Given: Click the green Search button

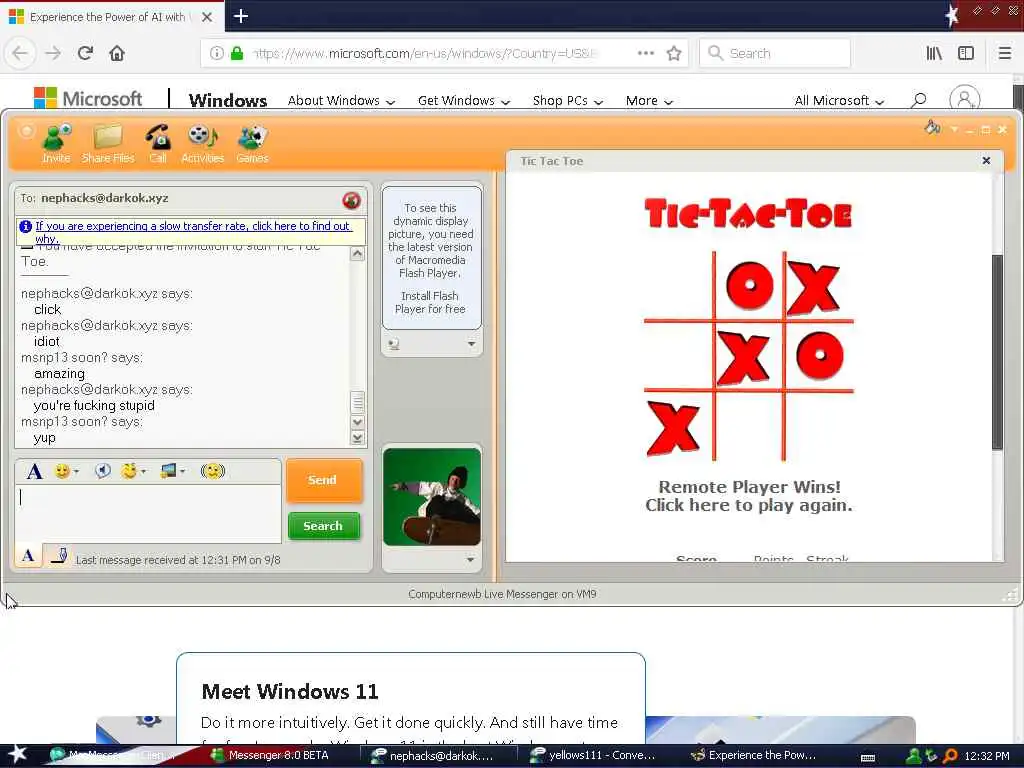Looking at the screenshot, I should click(323, 526).
